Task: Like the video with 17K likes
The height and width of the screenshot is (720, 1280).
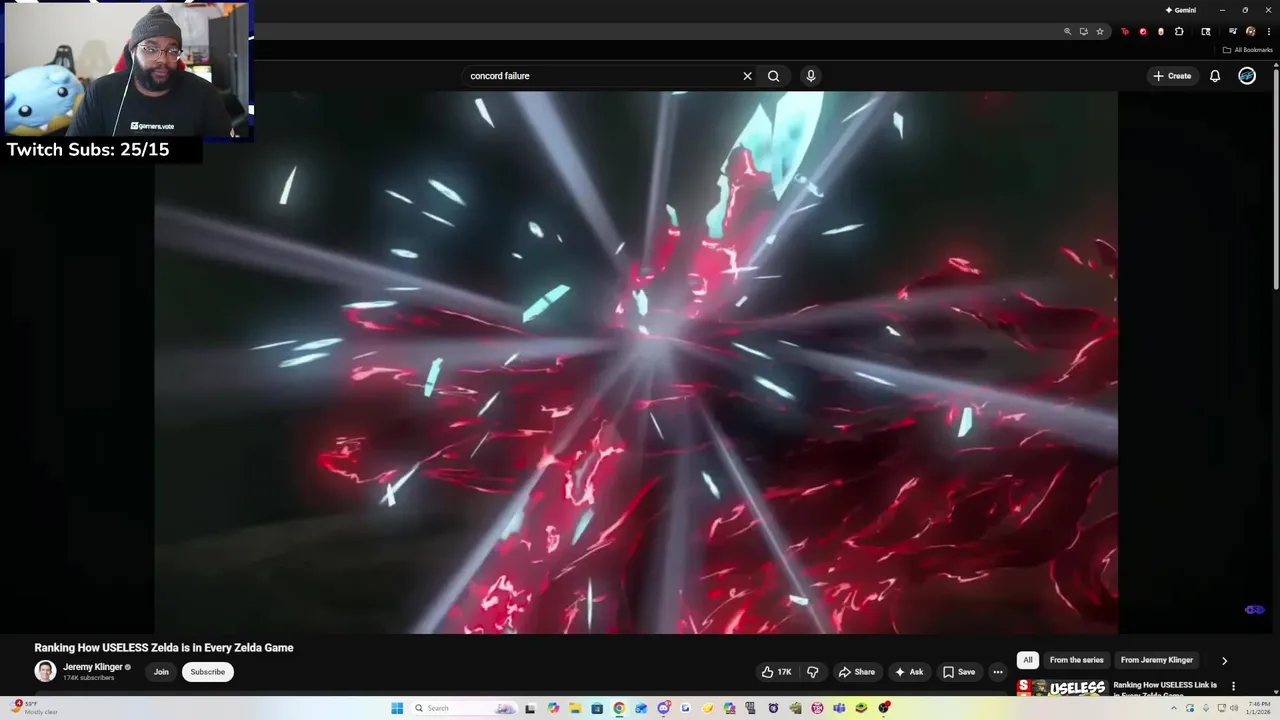Action: click(x=777, y=672)
